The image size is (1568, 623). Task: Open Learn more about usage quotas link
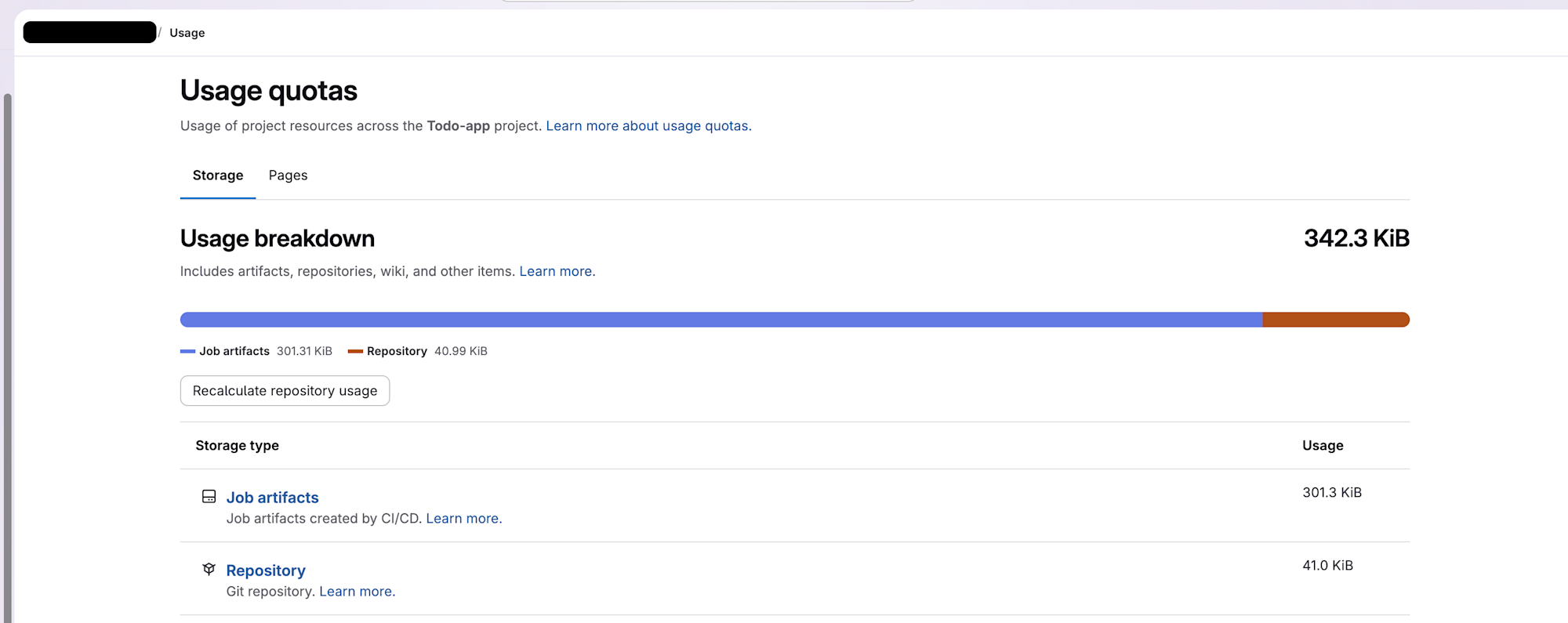tap(648, 126)
